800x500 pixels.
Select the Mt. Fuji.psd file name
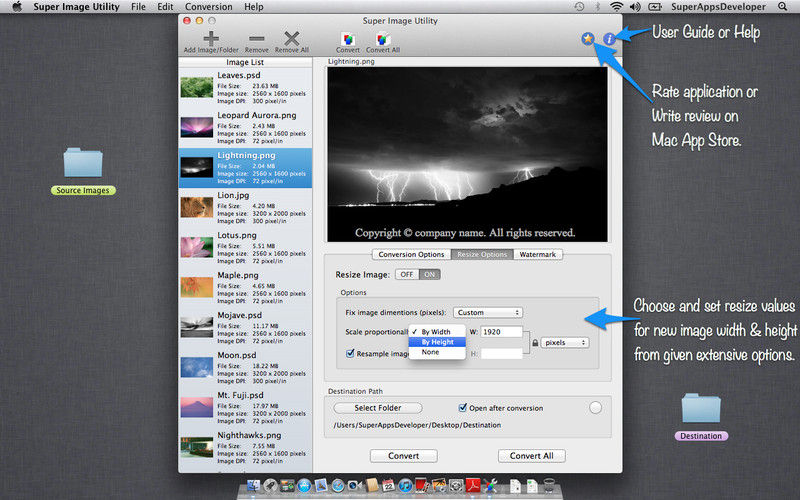coord(240,395)
